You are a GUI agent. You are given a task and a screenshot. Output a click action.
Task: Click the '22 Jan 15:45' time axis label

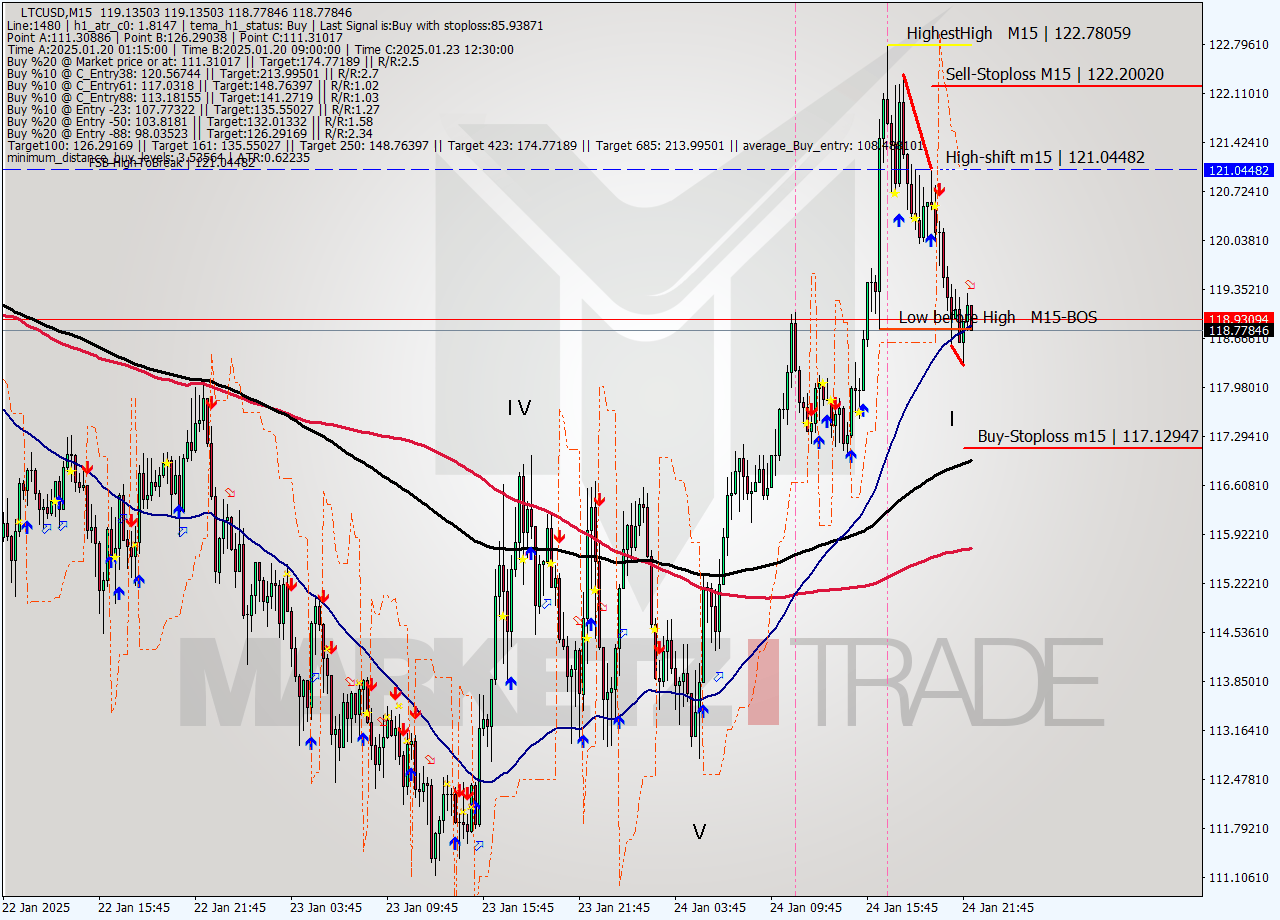134,907
